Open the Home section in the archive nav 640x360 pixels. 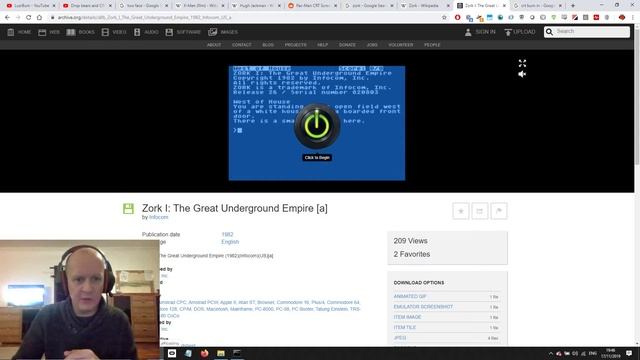click(x=19, y=32)
